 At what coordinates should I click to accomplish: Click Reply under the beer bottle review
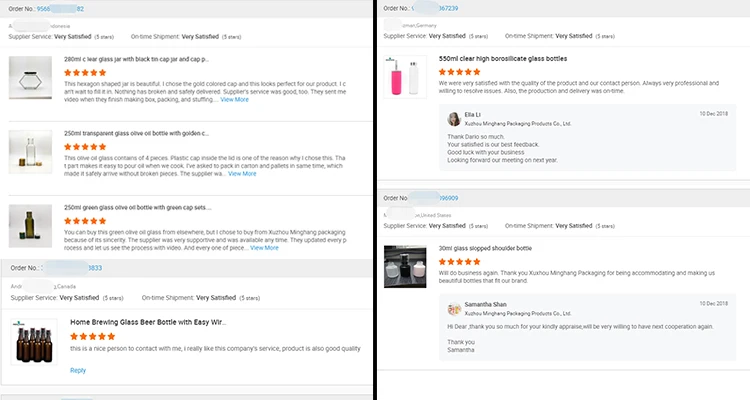tap(78, 370)
